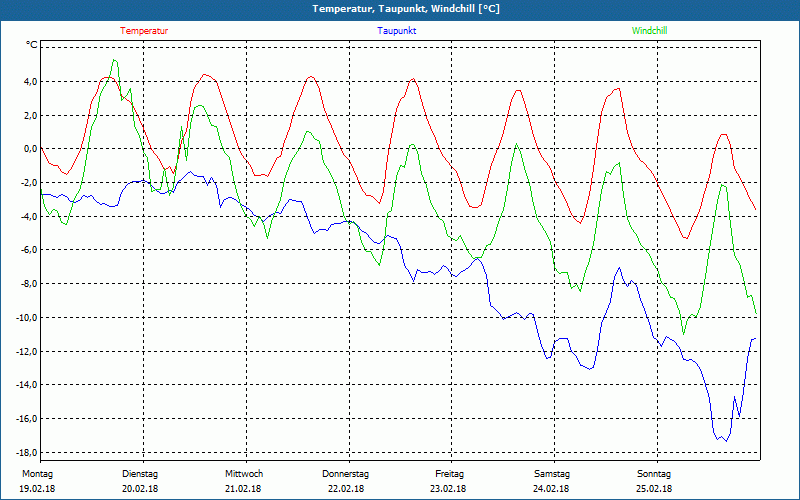Viewport: 800px width, 500px height.
Task: Click the Sonntag day label
Action: 654,474
